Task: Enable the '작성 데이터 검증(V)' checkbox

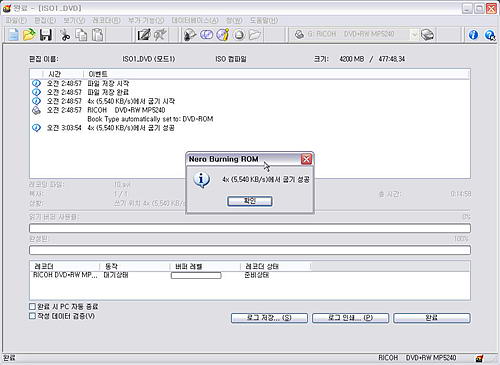Action: [32, 316]
